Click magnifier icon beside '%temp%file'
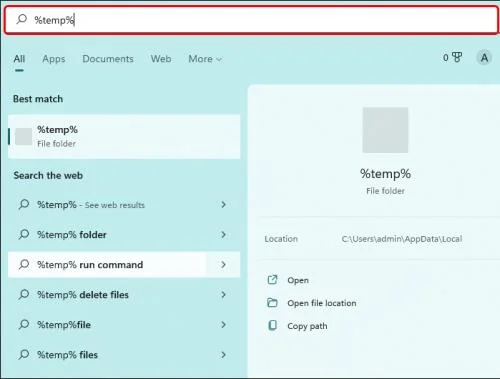This screenshot has width=500, height=379. coord(24,324)
